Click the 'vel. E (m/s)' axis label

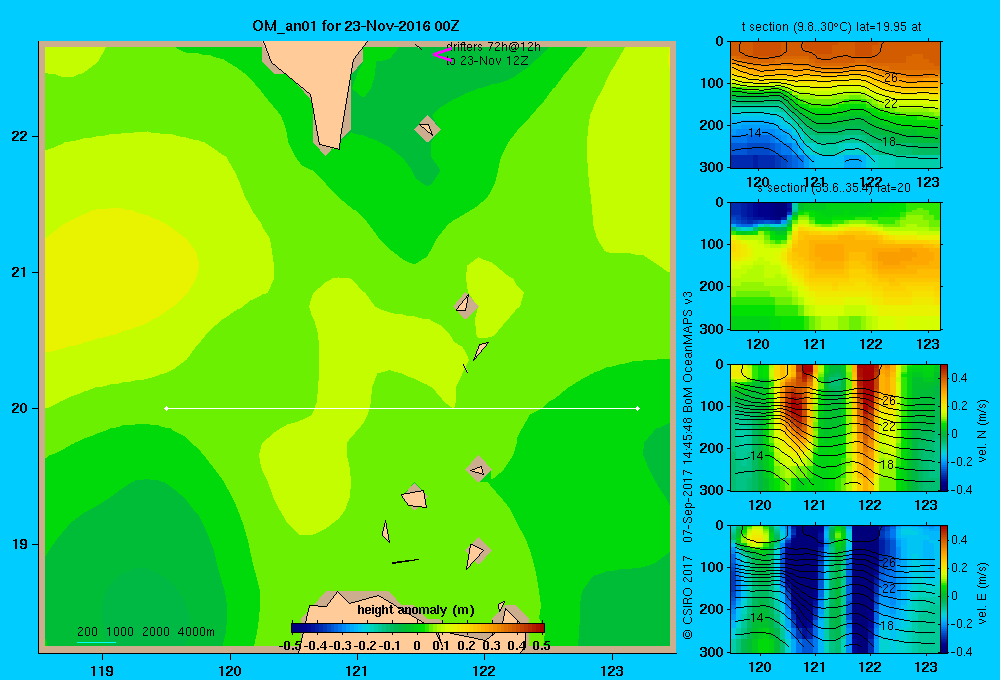(982, 593)
